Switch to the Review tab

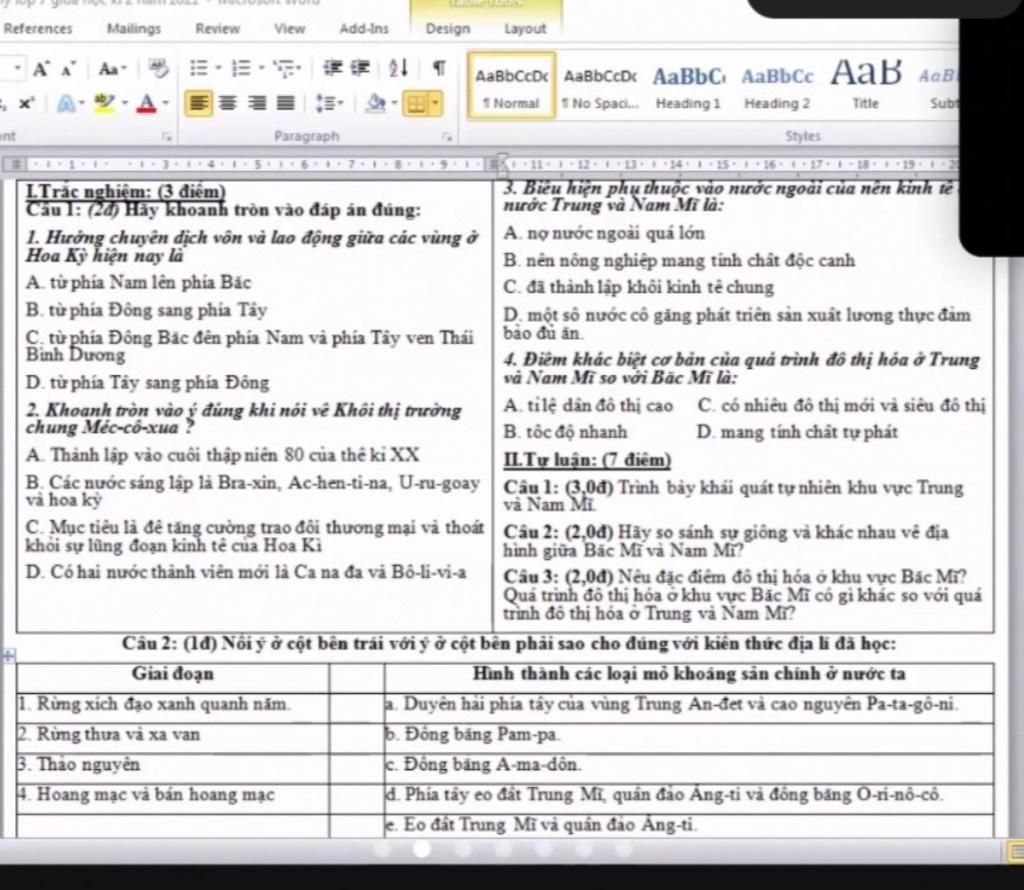point(217,29)
